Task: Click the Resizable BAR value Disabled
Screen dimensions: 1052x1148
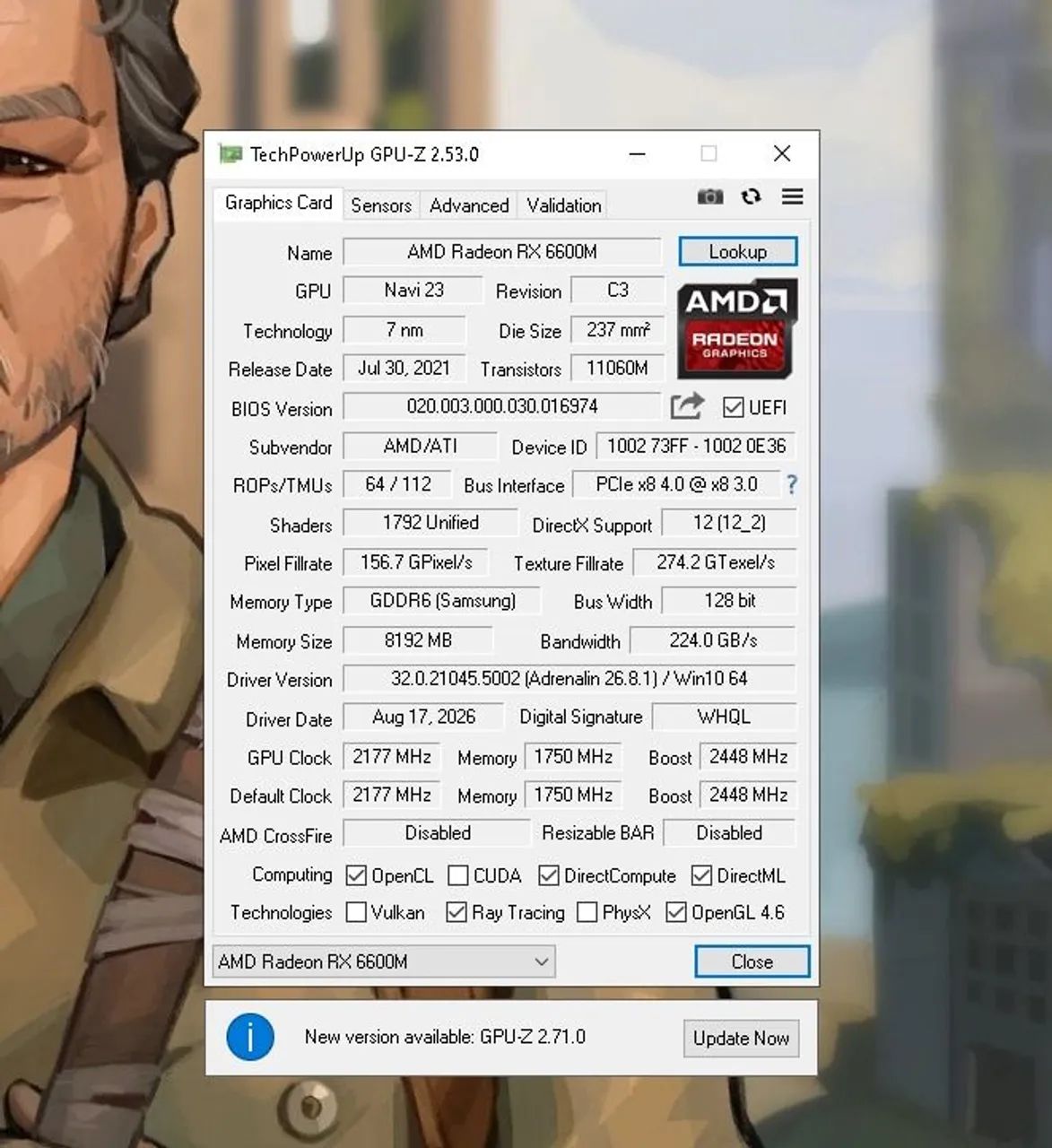Action: [729, 833]
